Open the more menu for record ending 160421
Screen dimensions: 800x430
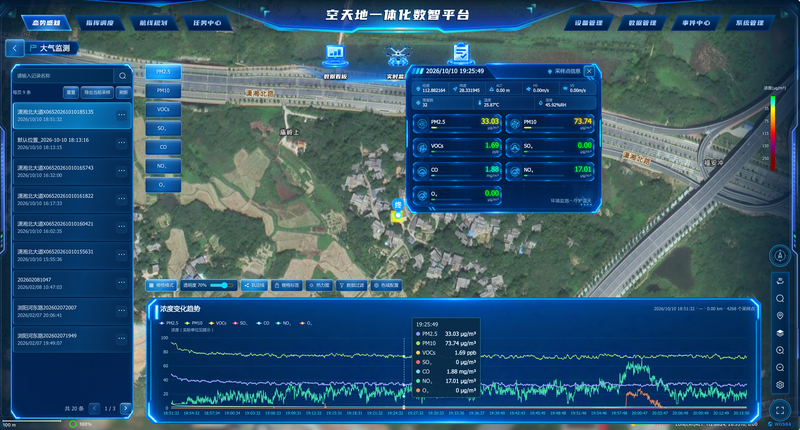(x=121, y=227)
